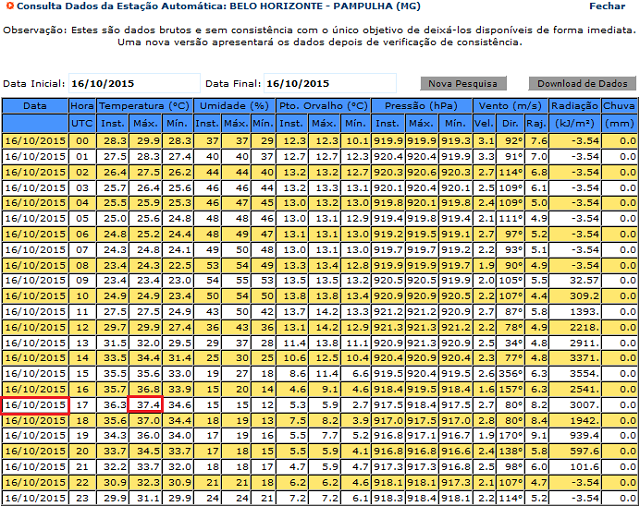Click the Hora column header
Screen dimensions: 640x506
[82, 106]
